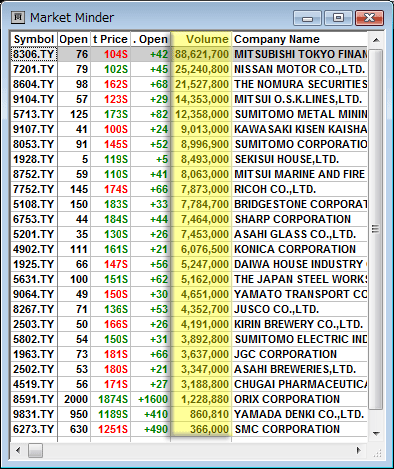Screen dimensions: 394x469
Task: Click change value +1600
Action: 153,399
